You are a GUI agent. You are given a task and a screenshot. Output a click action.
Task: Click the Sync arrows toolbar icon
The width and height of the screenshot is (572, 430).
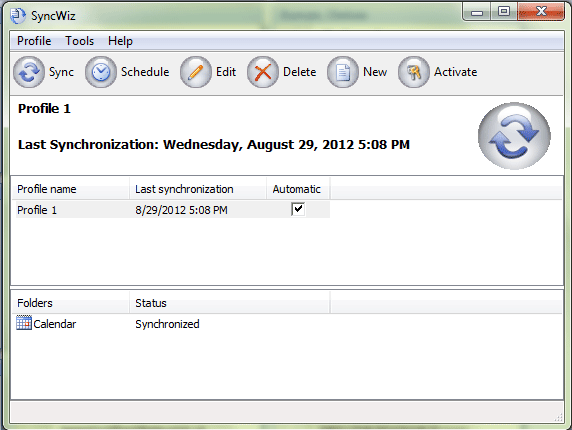click(29, 72)
